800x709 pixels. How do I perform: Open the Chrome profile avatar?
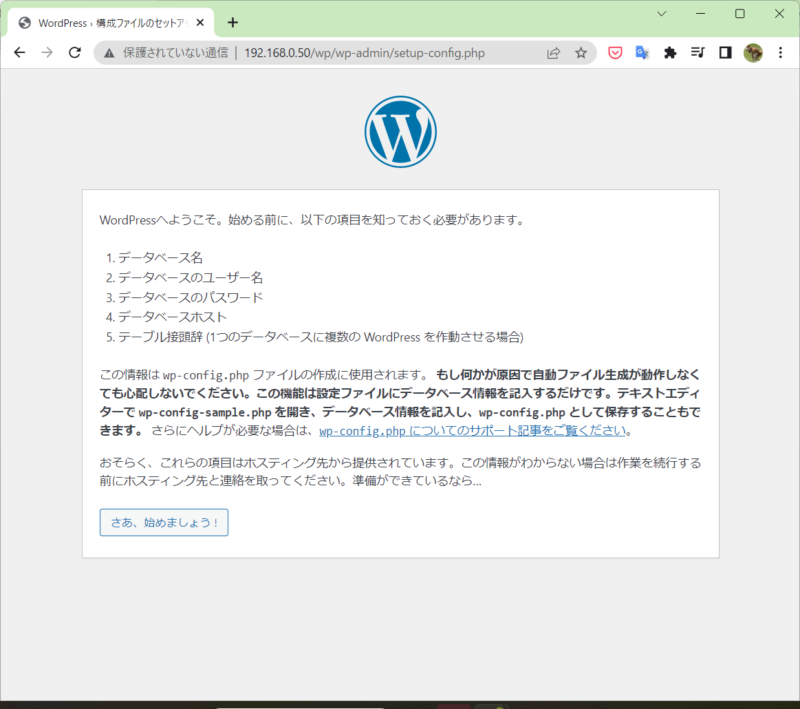coord(753,53)
